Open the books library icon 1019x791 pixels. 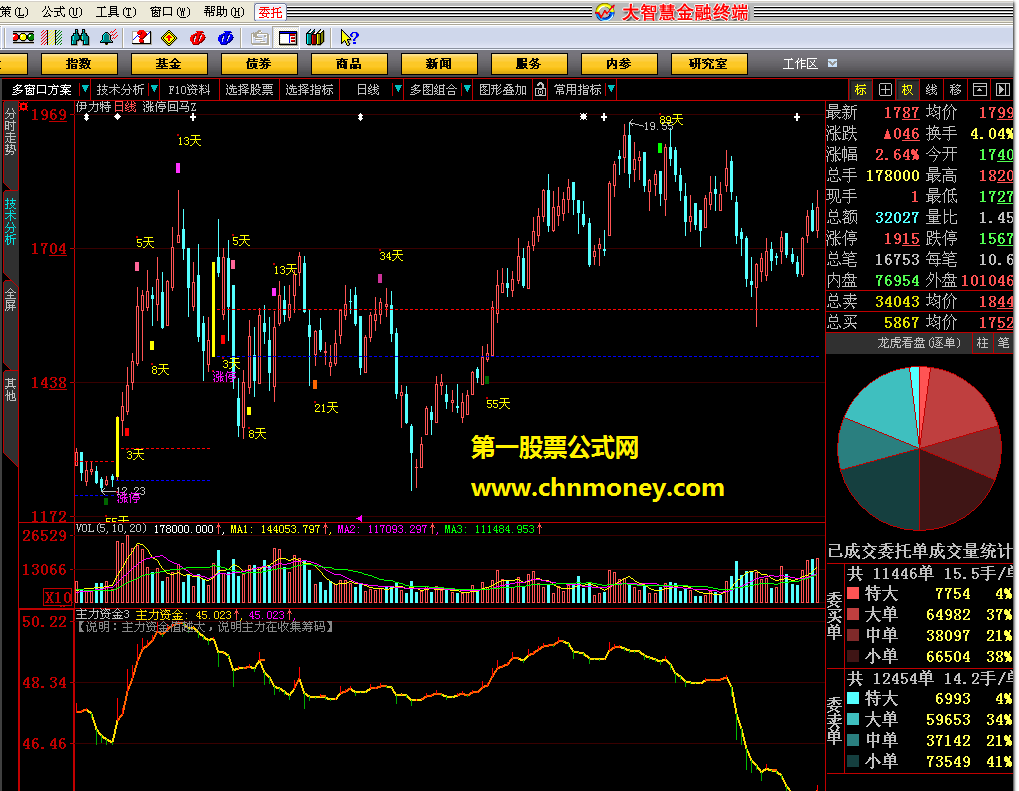(x=315, y=38)
